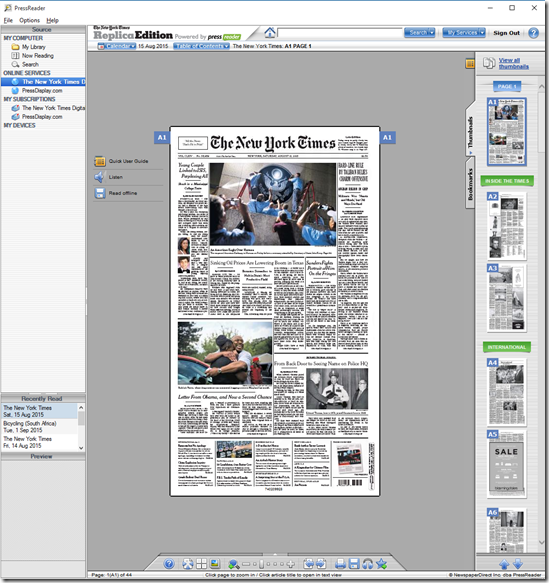Open help from the bottom toolbar
549x583 pixels.
click(169, 564)
